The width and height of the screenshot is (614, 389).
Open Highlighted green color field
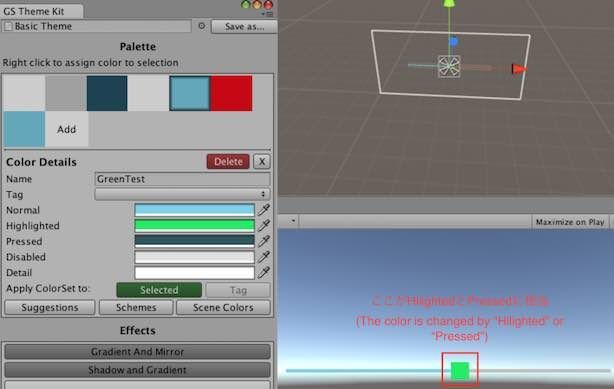pyautogui.click(x=194, y=226)
